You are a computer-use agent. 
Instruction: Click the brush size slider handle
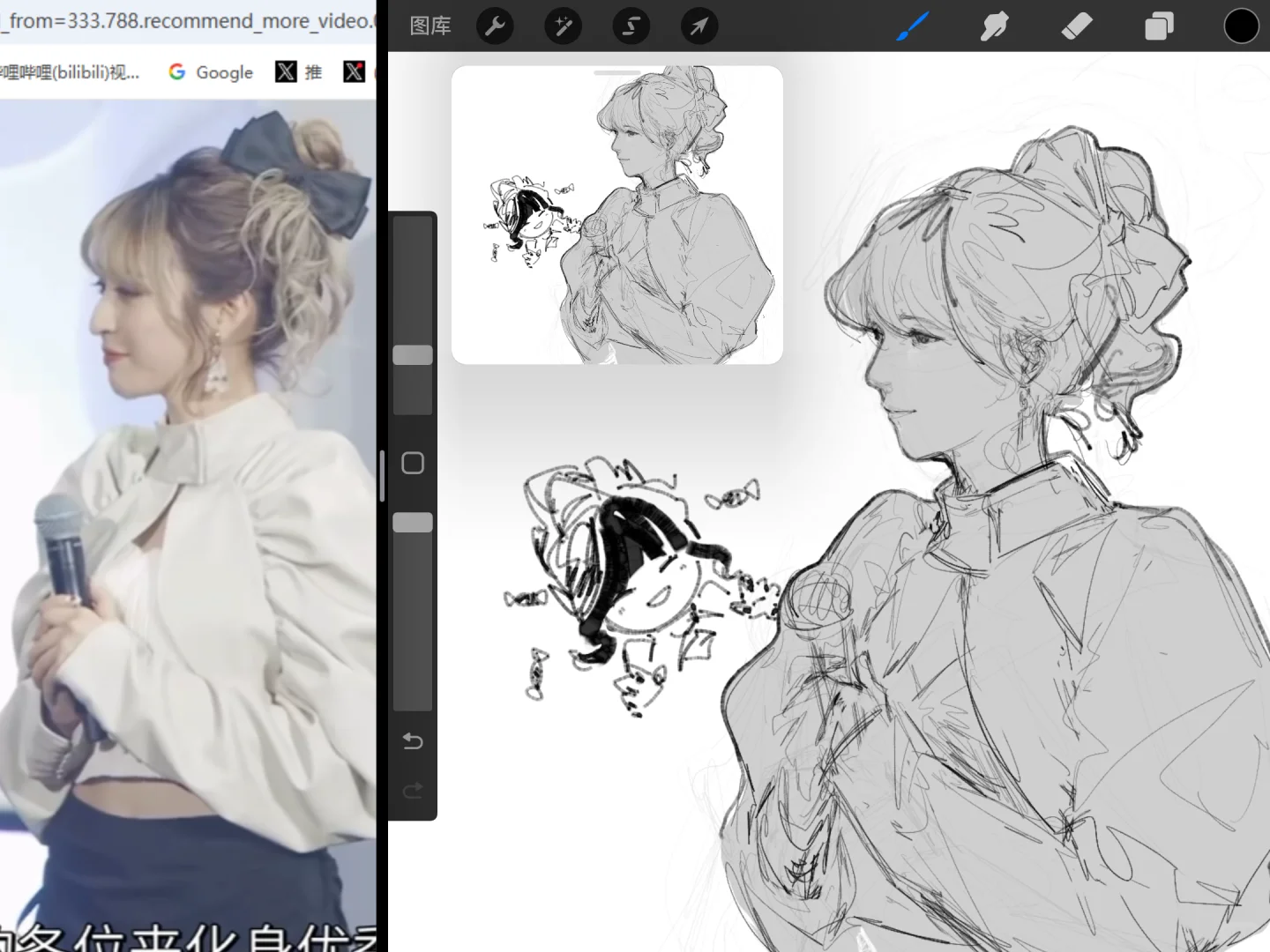tap(413, 354)
